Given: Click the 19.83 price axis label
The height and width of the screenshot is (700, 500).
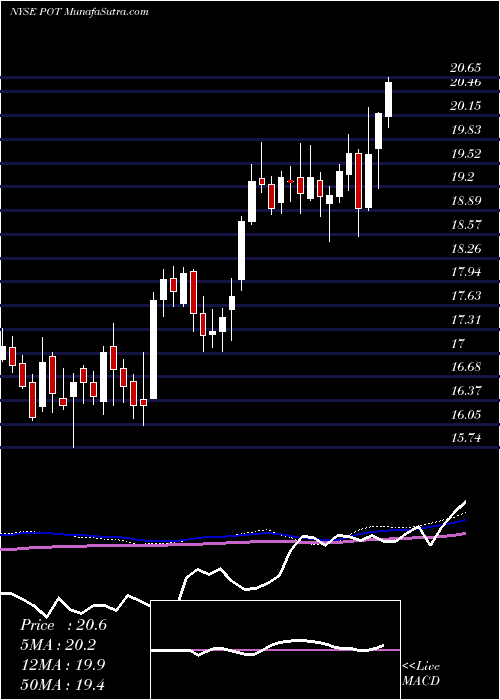Looking at the screenshot, I should point(466,130).
